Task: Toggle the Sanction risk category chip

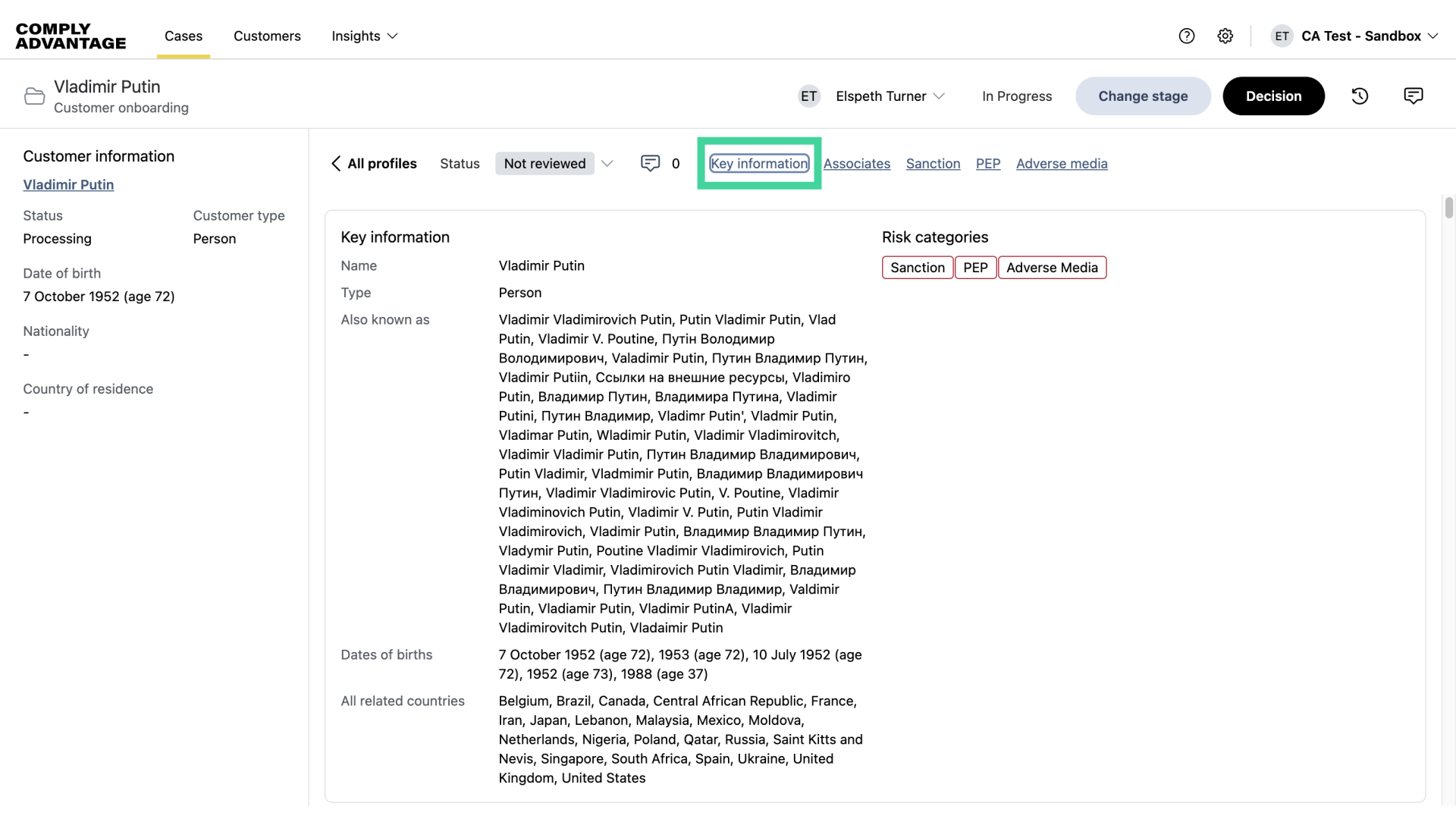Action: click(x=918, y=267)
